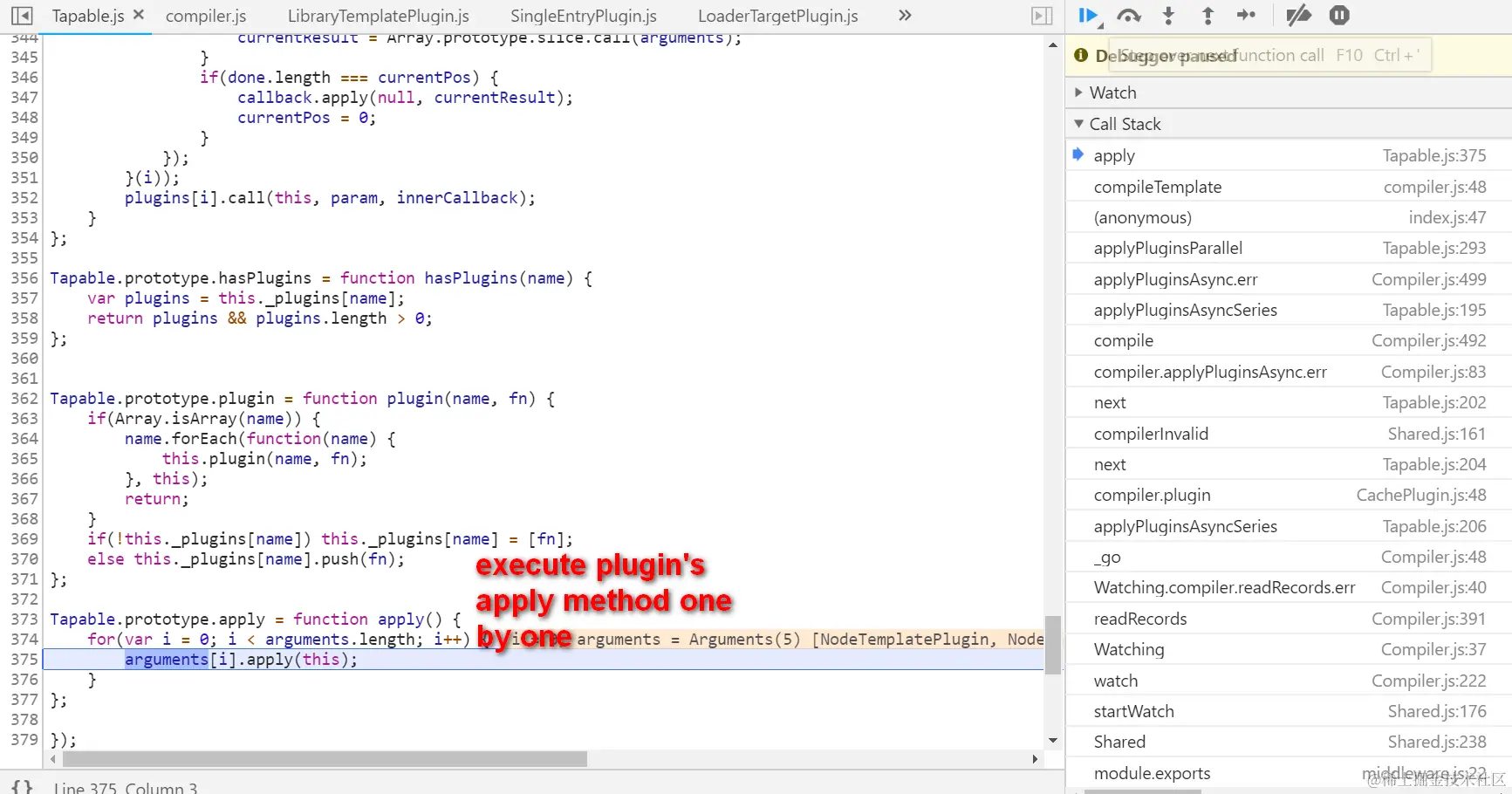Select the compilerInvalid stack frame

click(x=1288, y=434)
